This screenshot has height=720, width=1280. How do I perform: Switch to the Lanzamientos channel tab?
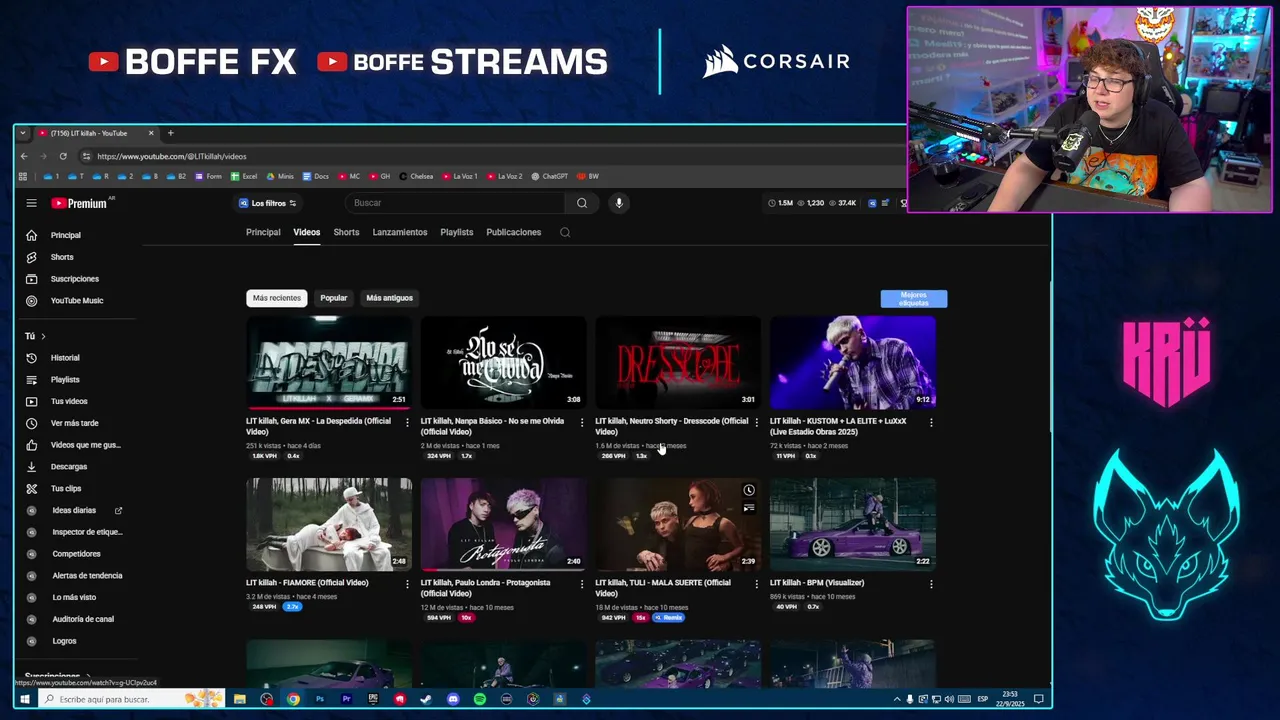[x=400, y=232]
